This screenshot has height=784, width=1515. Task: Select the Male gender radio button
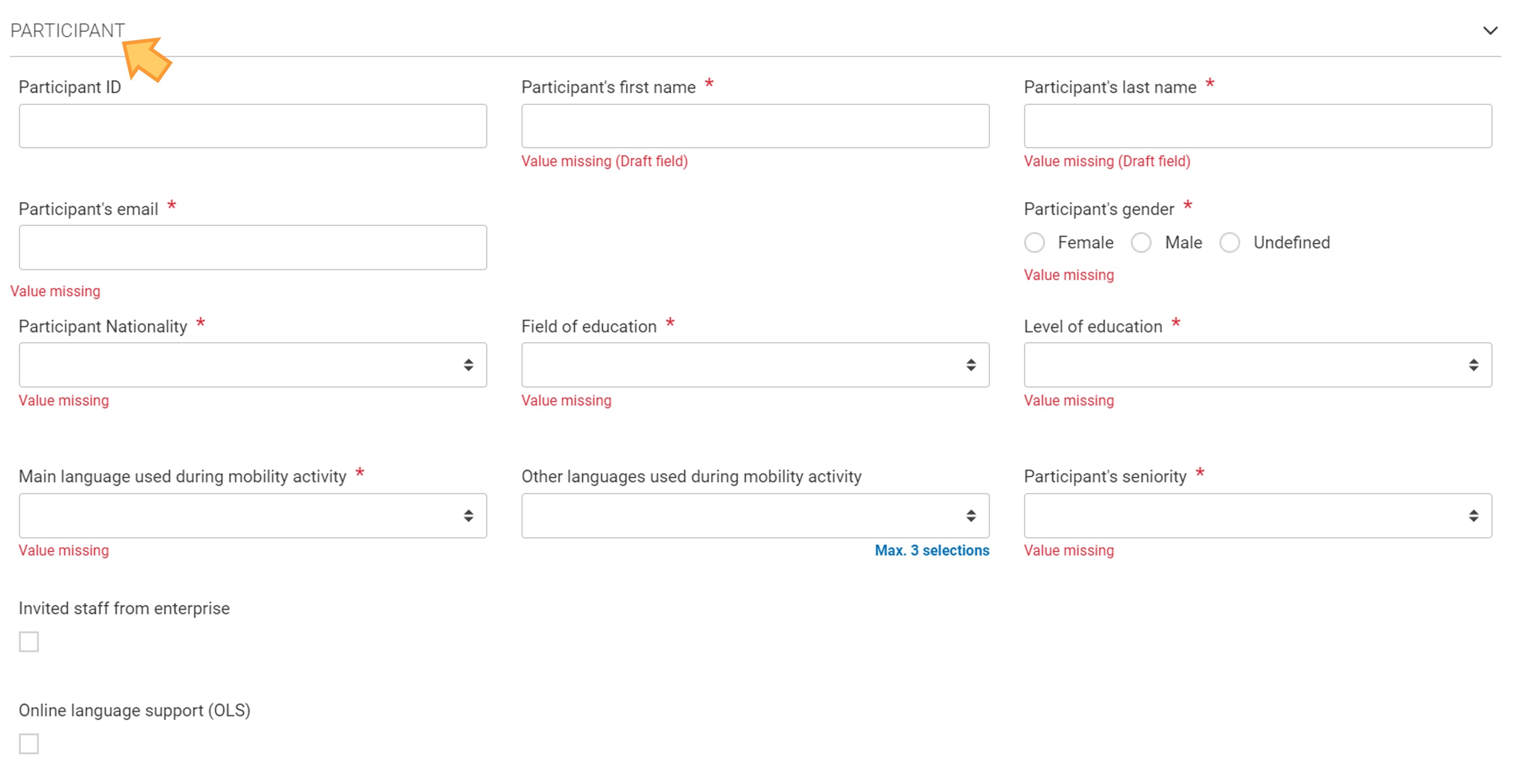[x=1141, y=243]
